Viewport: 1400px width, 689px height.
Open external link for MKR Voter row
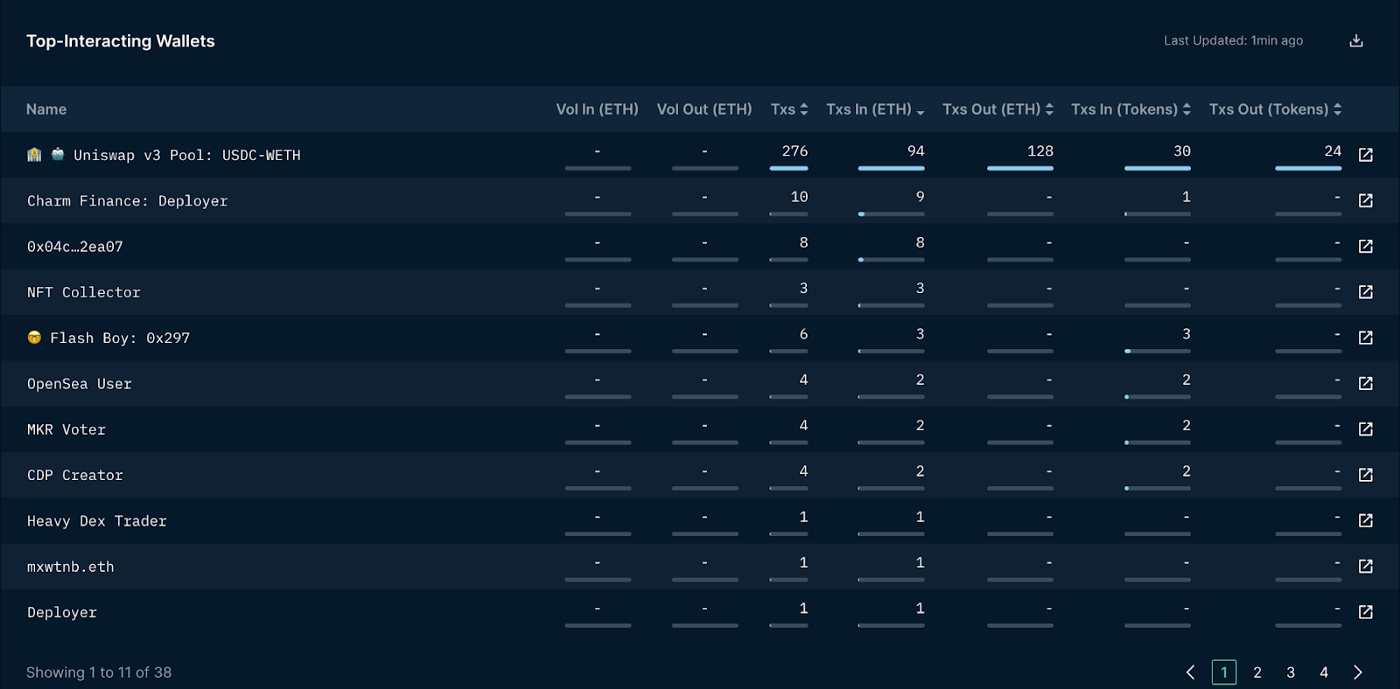pos(1365,429)
